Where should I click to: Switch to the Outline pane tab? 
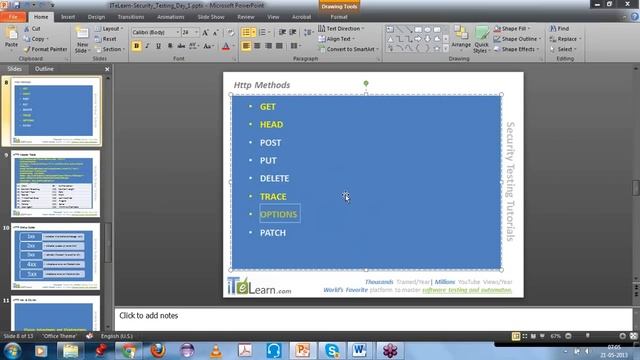(44, 69)
